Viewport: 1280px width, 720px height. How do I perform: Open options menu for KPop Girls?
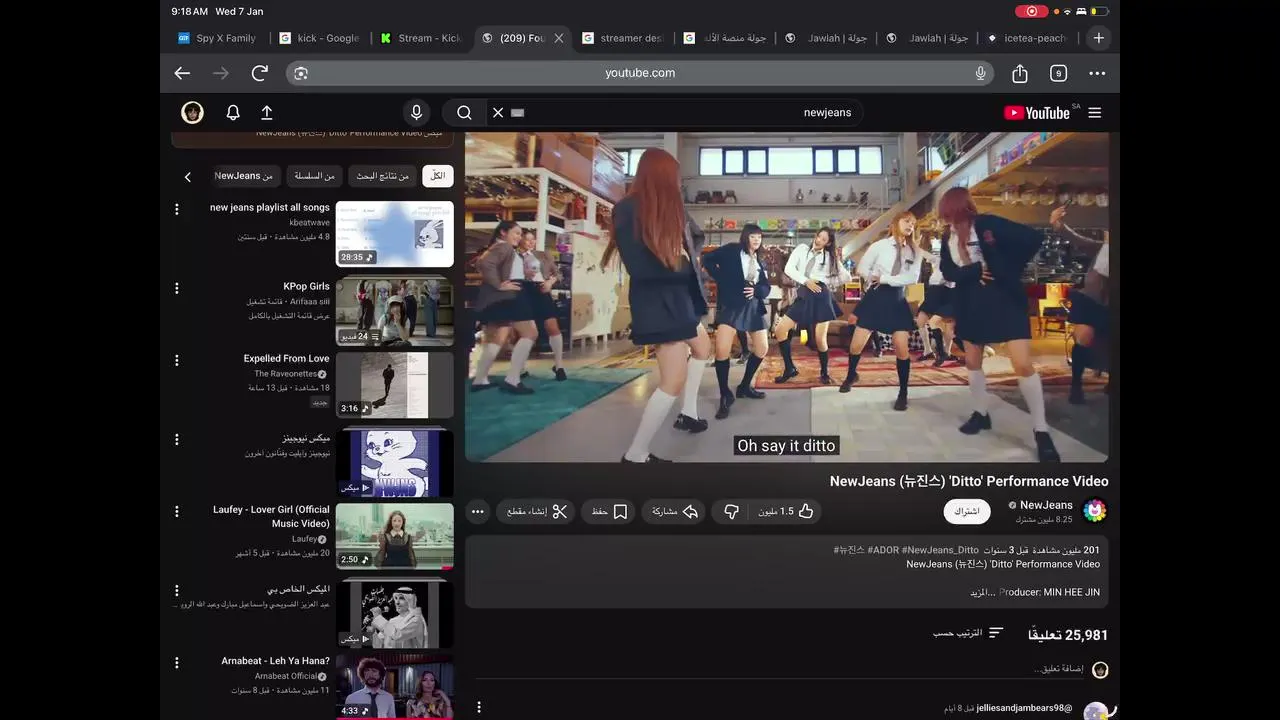click(x=177, y=288)
